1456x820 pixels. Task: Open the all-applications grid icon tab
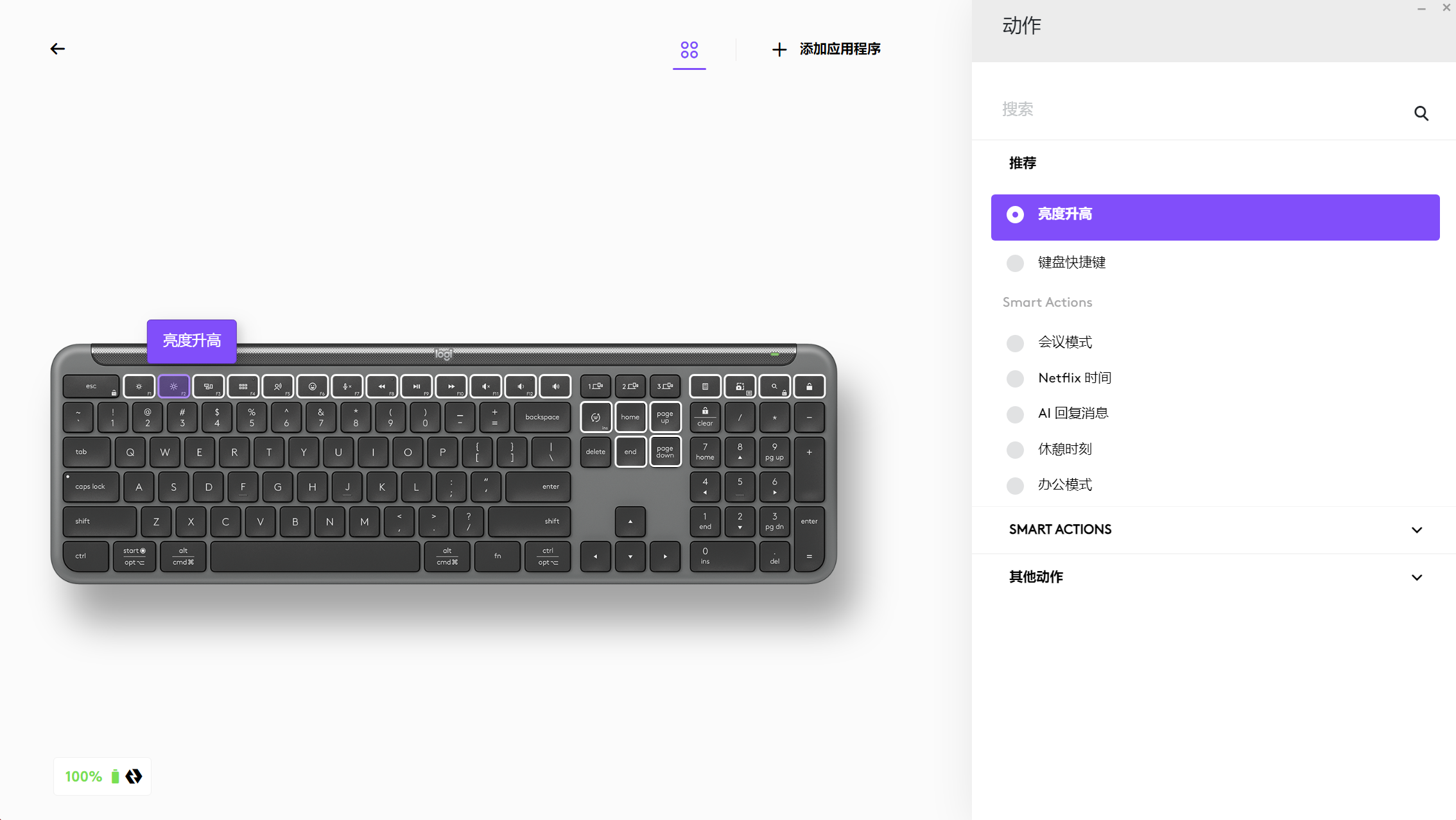pos(689,49)
